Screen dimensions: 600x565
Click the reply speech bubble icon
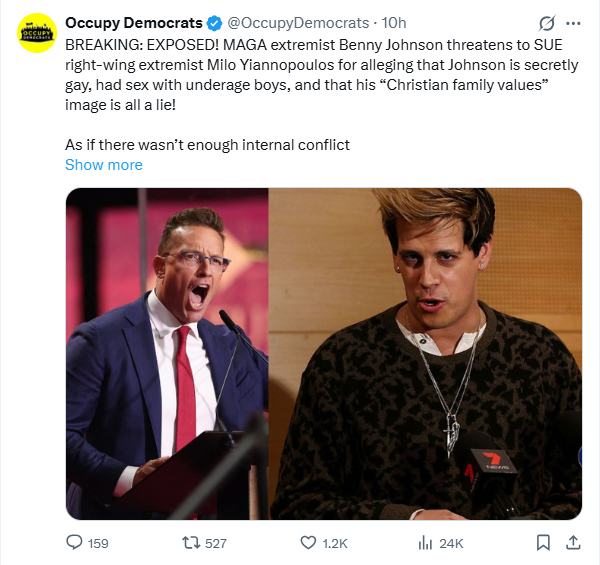point(73,543)
